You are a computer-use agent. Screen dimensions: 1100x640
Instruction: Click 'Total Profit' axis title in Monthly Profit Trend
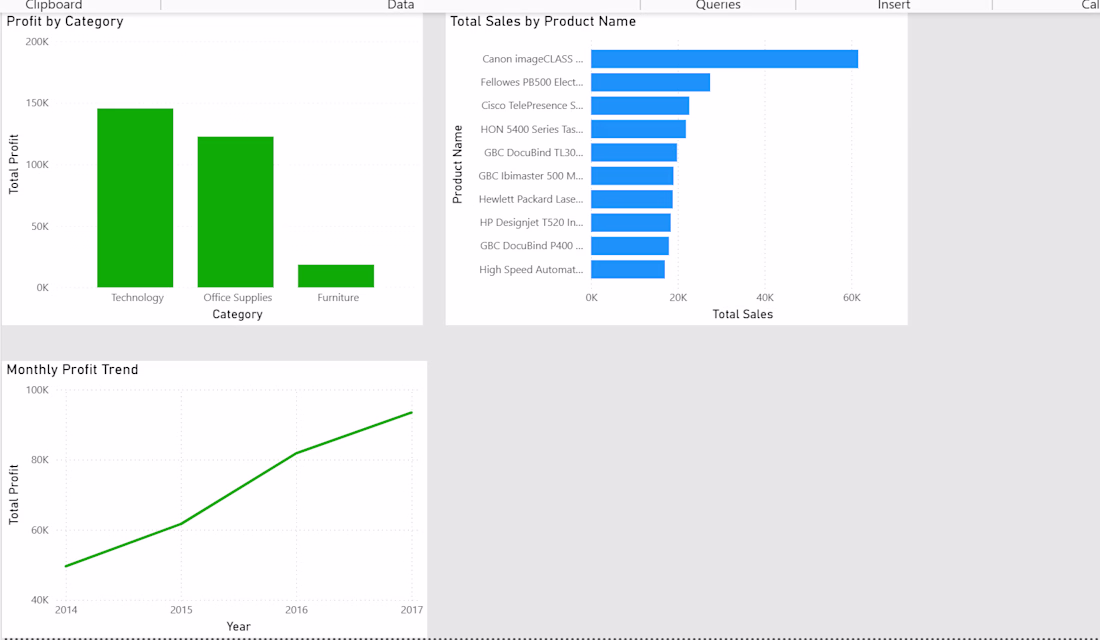tap(13, 495)
